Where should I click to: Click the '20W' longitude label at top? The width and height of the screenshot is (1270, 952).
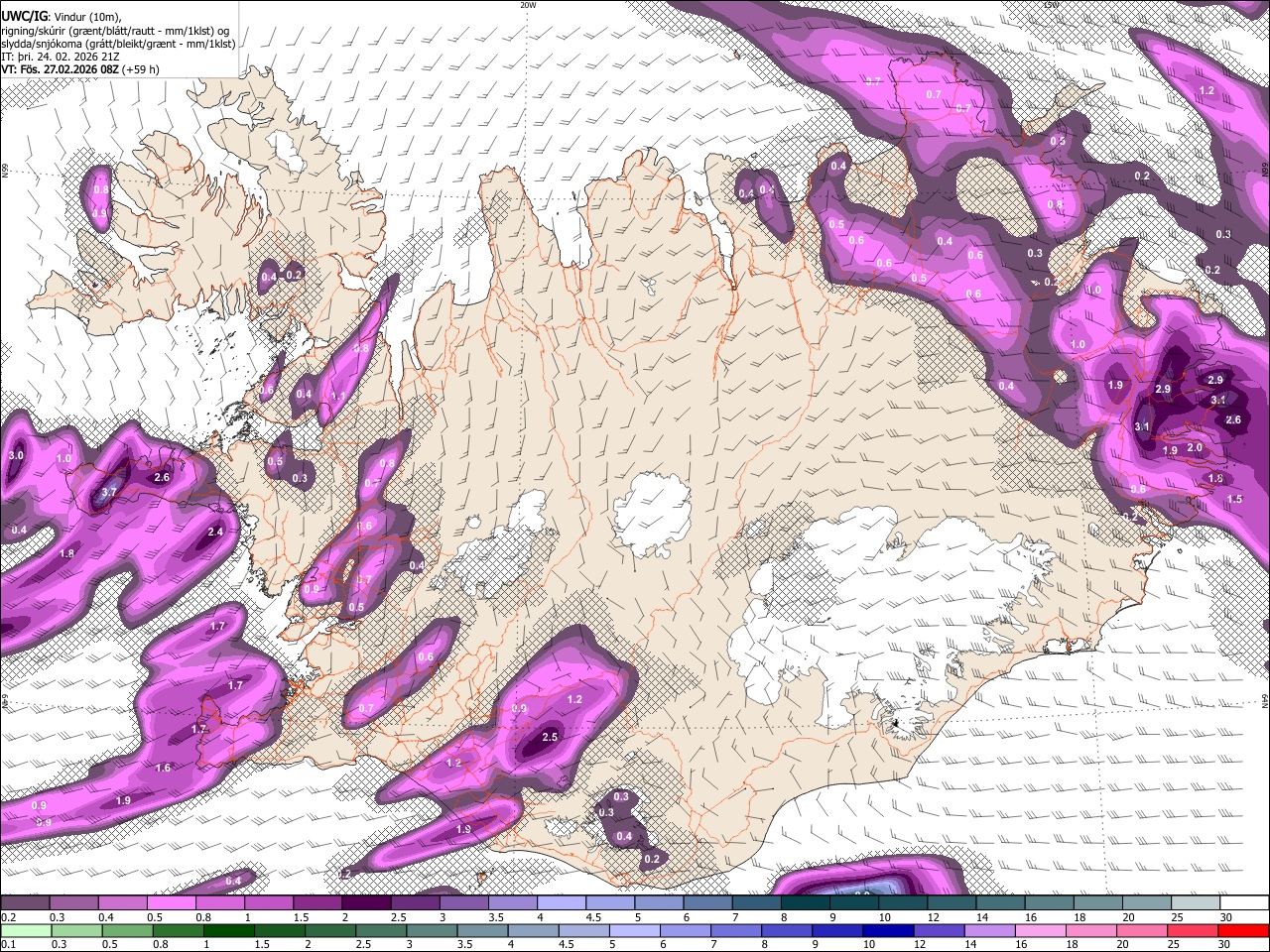[x=528, y=5]
